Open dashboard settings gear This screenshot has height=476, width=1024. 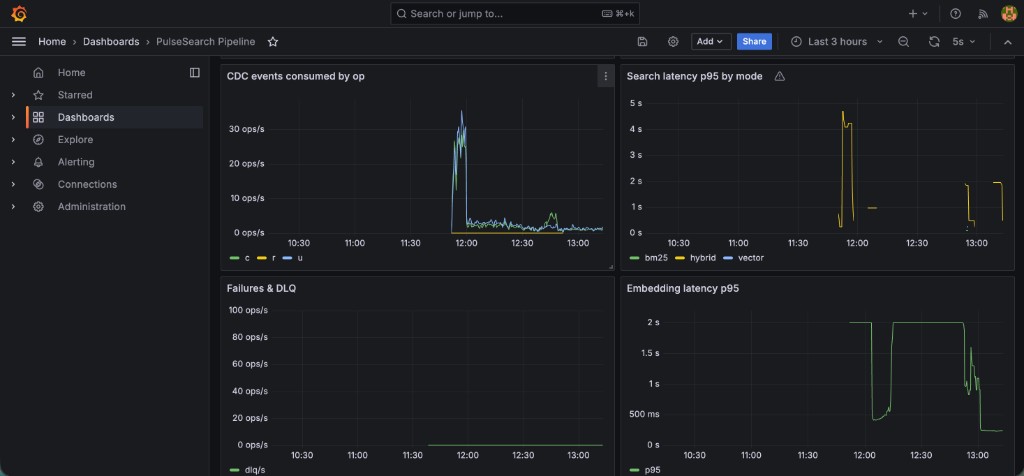pos(673,42)
